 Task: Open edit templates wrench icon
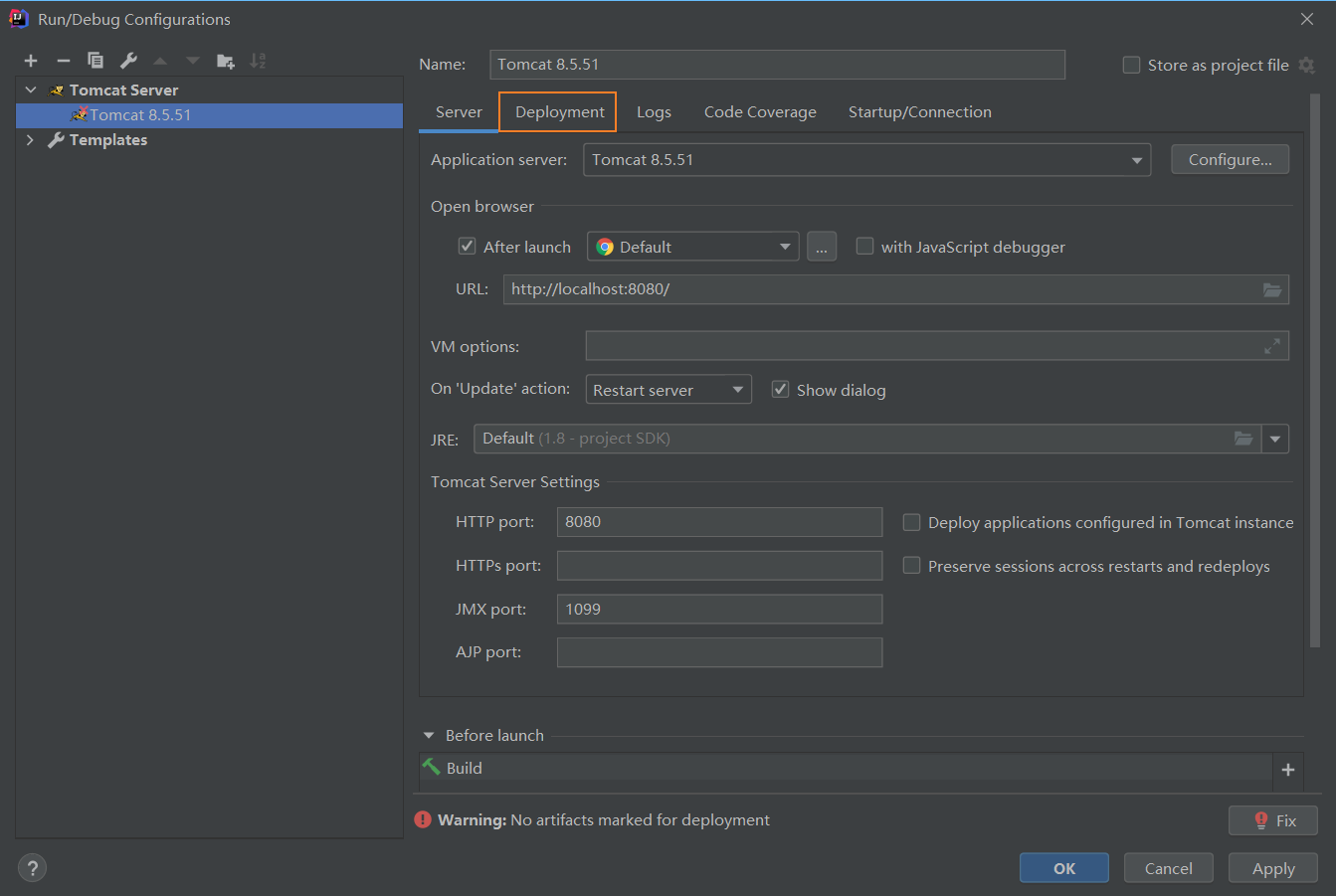[x=128, y=61]
